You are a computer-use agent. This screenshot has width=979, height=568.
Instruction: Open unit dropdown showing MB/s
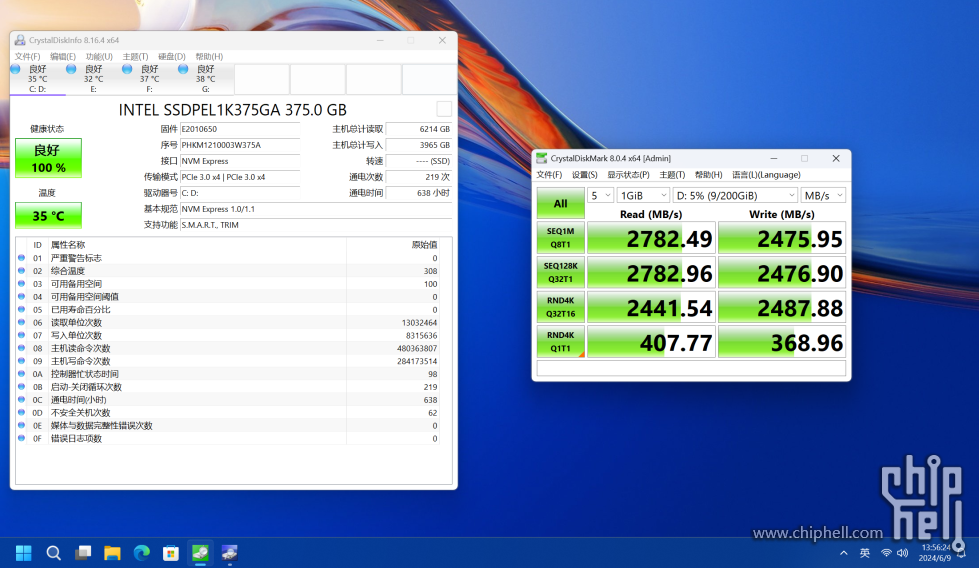point(823,195)
